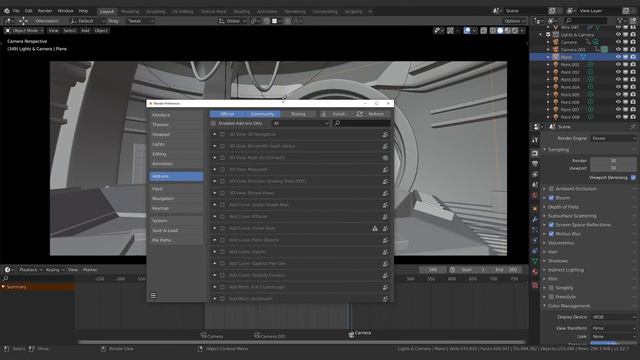Switch to the Sculpting workspace tab
The height and width of the screenshot is (360, 640).
[x=156, y=11]
